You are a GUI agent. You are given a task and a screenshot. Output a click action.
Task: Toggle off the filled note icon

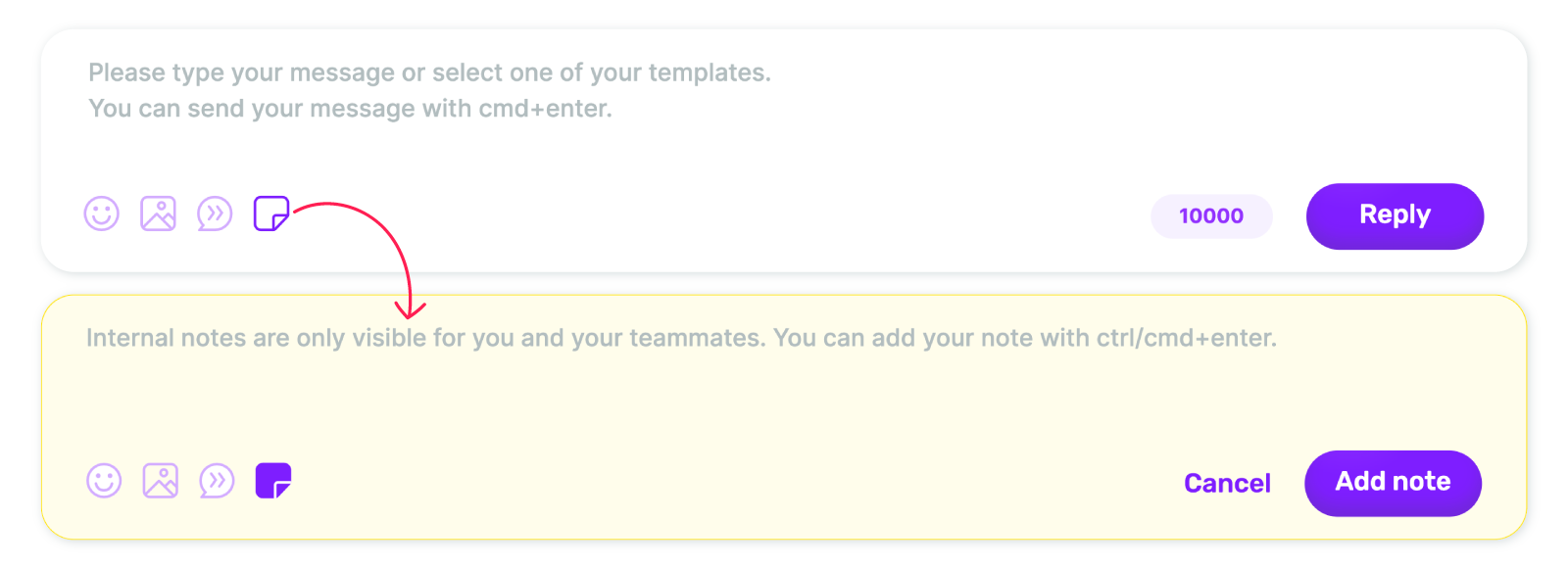pos(273,481)
